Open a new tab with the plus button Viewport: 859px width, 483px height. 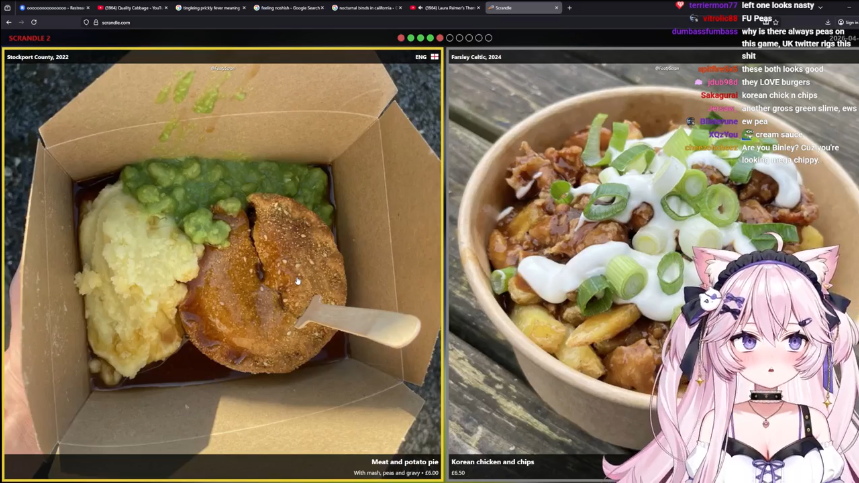coord(570,8)
